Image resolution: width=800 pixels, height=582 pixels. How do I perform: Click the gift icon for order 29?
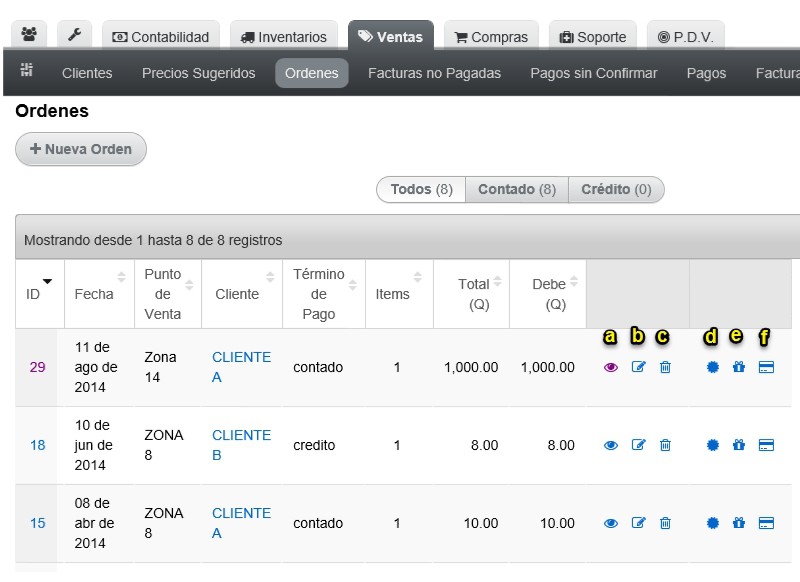coord(739,367)
